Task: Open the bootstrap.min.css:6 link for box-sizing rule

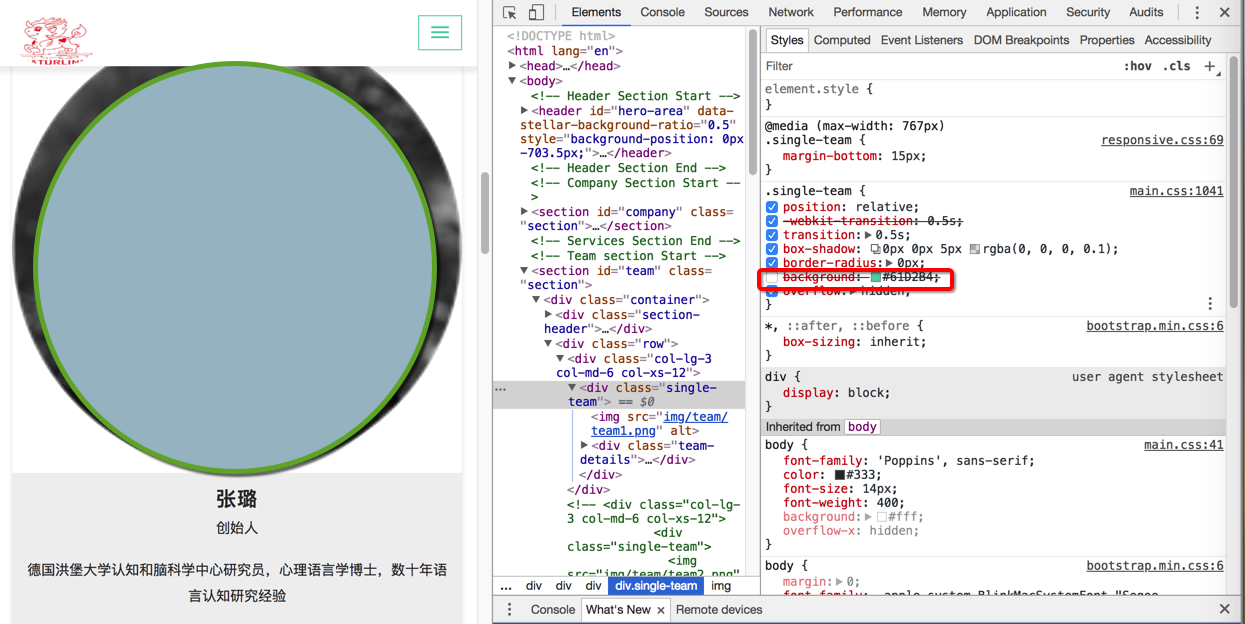Action: click(x=1155, y=326)
